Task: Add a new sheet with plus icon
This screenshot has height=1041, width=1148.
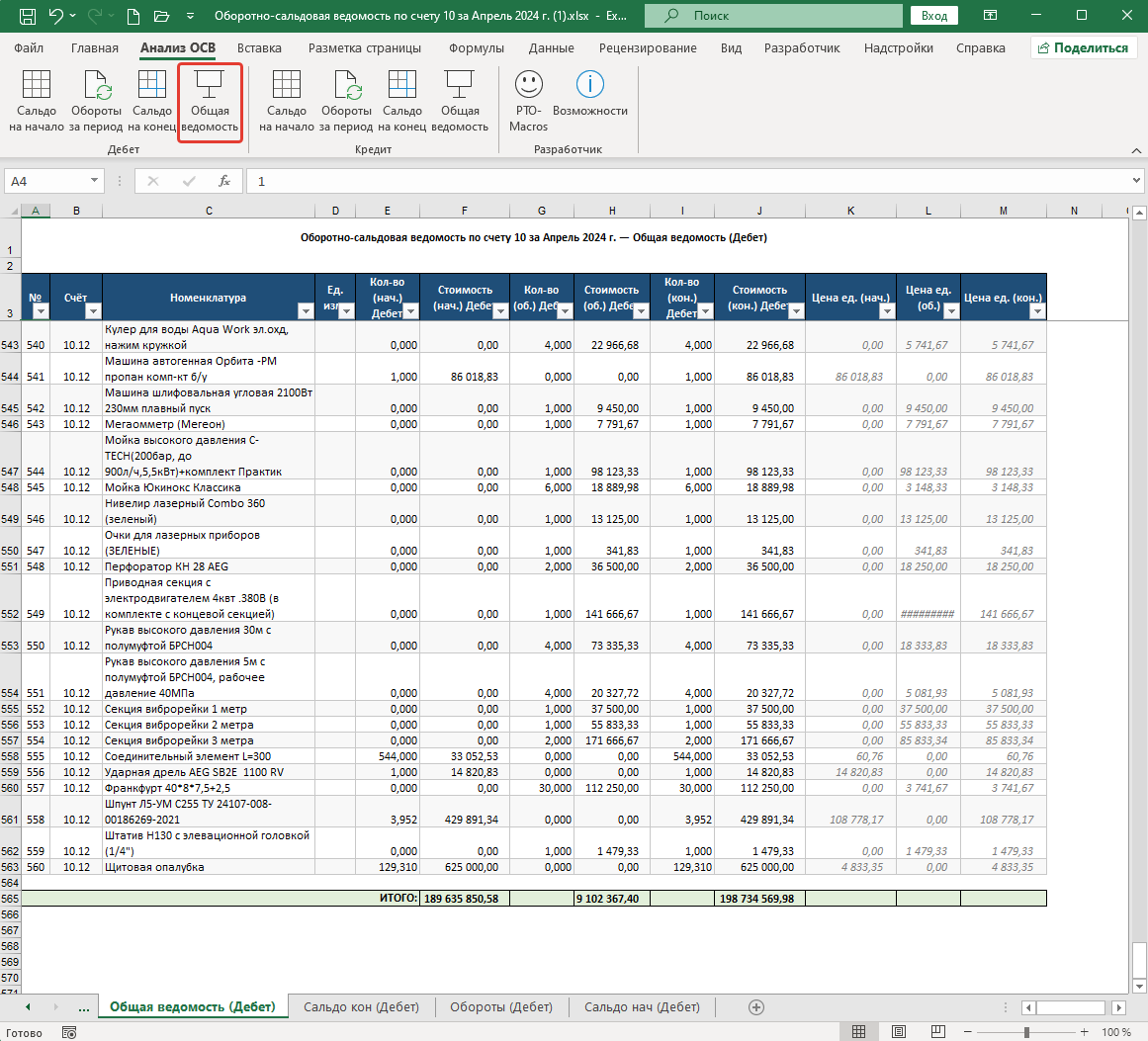Action: 756,1007
